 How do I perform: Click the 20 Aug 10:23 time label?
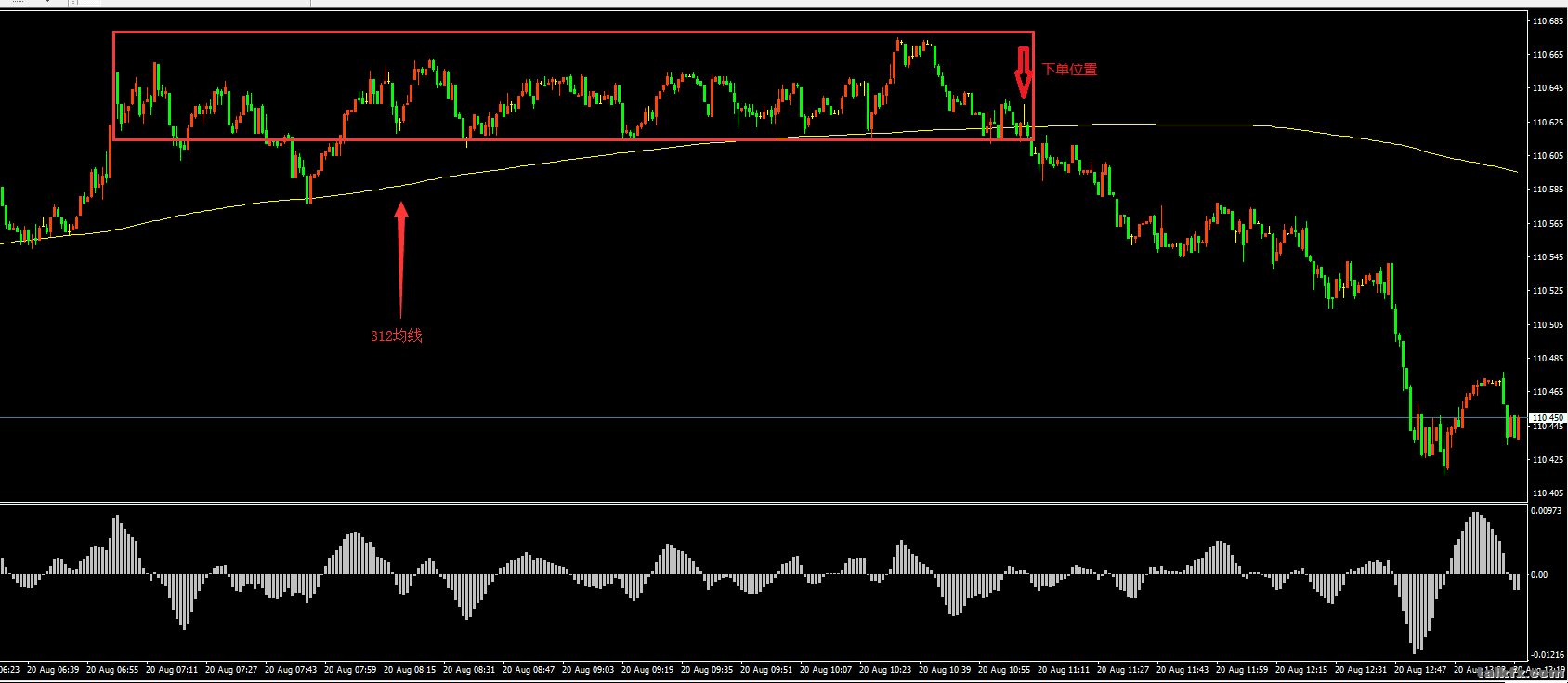[x=885, y=670]
